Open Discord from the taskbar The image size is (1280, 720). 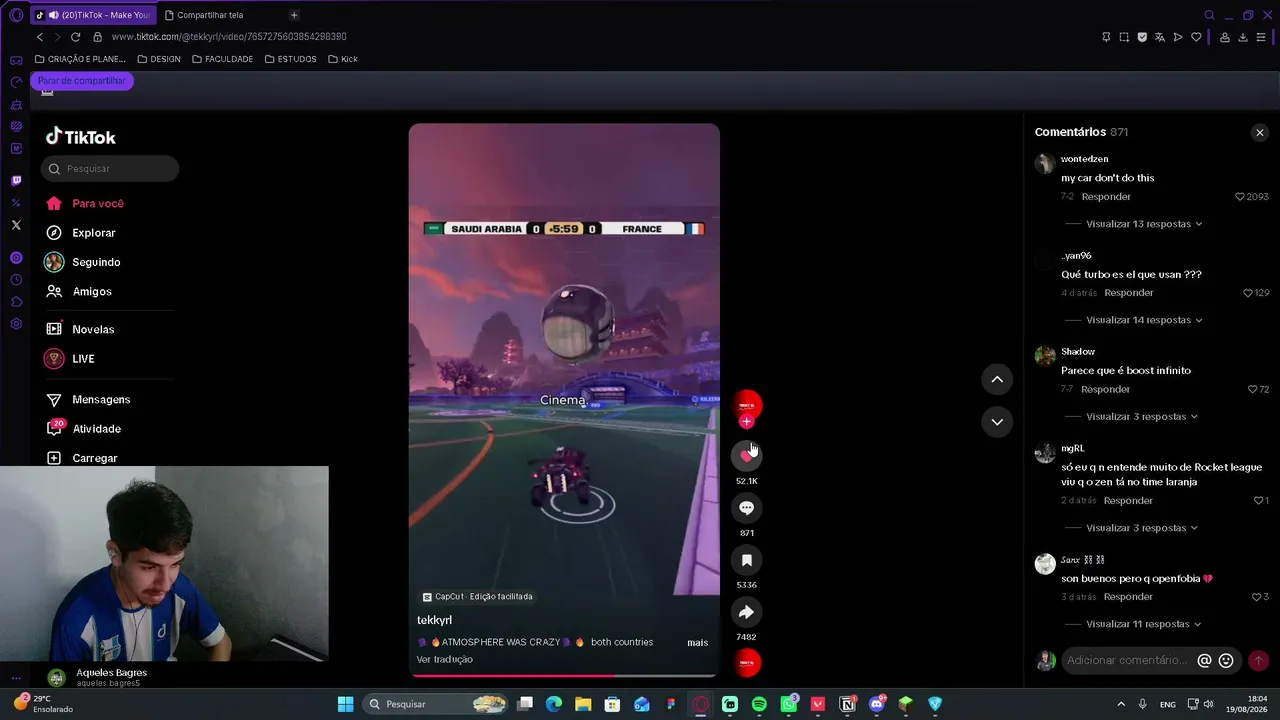877,704
